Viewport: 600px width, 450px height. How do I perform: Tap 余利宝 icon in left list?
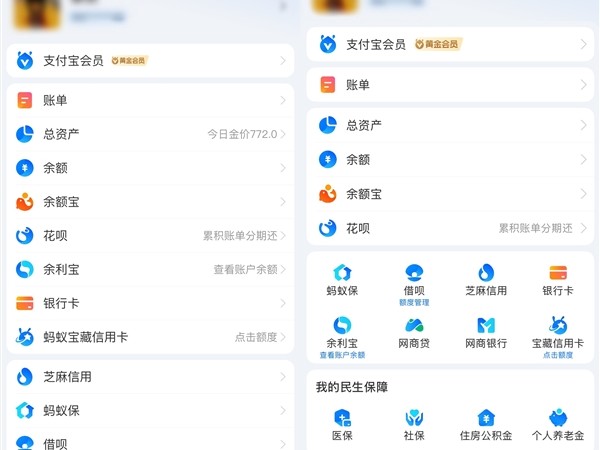[x=25, y=269]
